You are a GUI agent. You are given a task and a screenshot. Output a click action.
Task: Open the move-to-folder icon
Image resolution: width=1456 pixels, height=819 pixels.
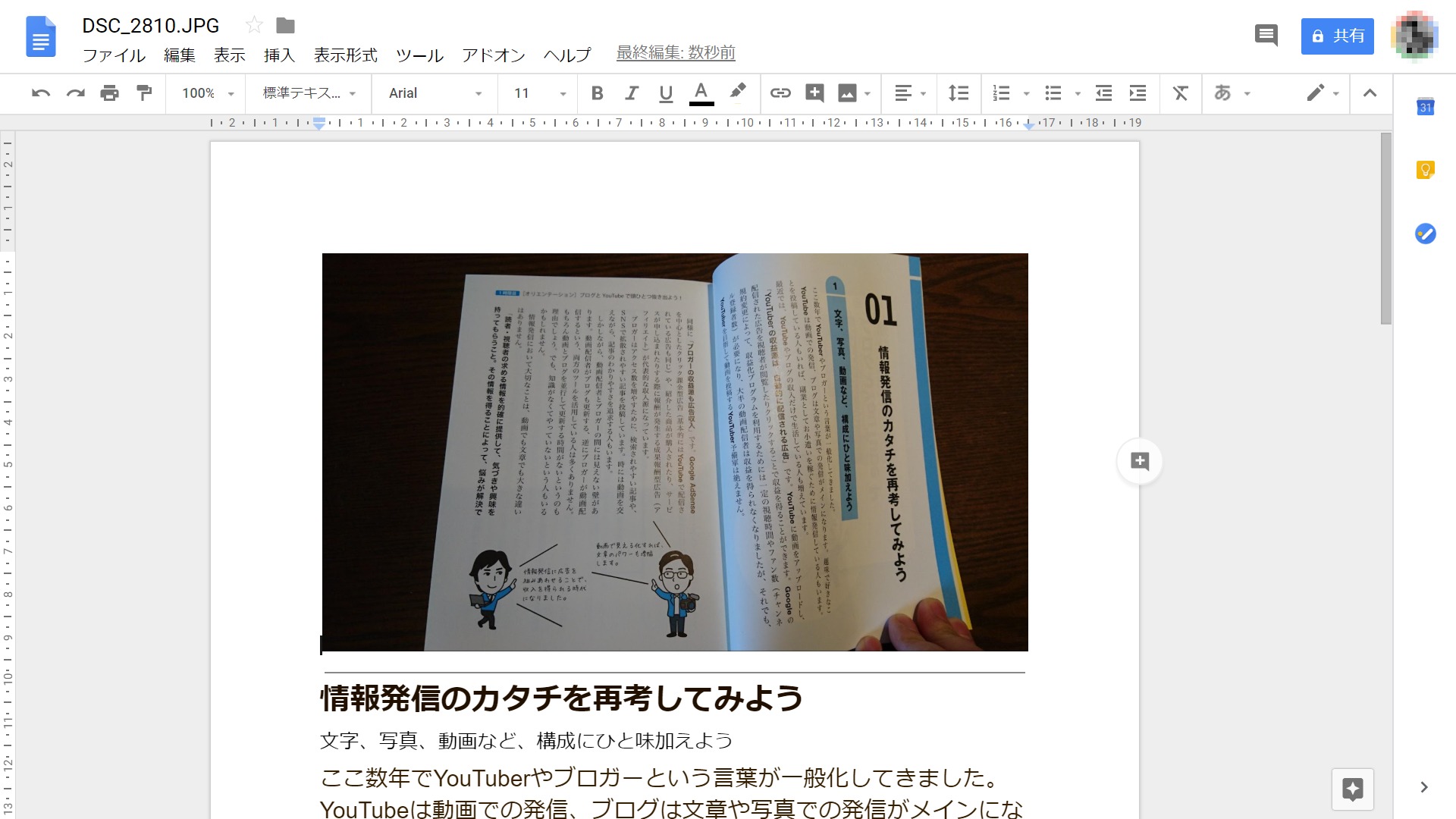click(x=285, y=25)
